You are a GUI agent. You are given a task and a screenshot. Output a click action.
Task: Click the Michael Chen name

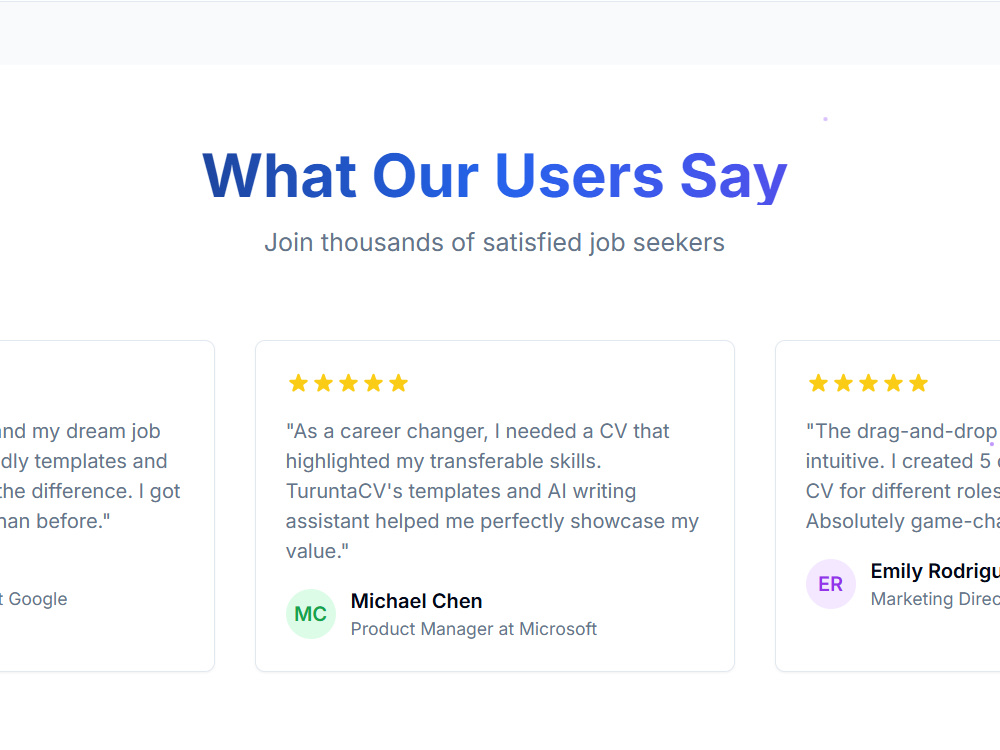click(416, 601)
